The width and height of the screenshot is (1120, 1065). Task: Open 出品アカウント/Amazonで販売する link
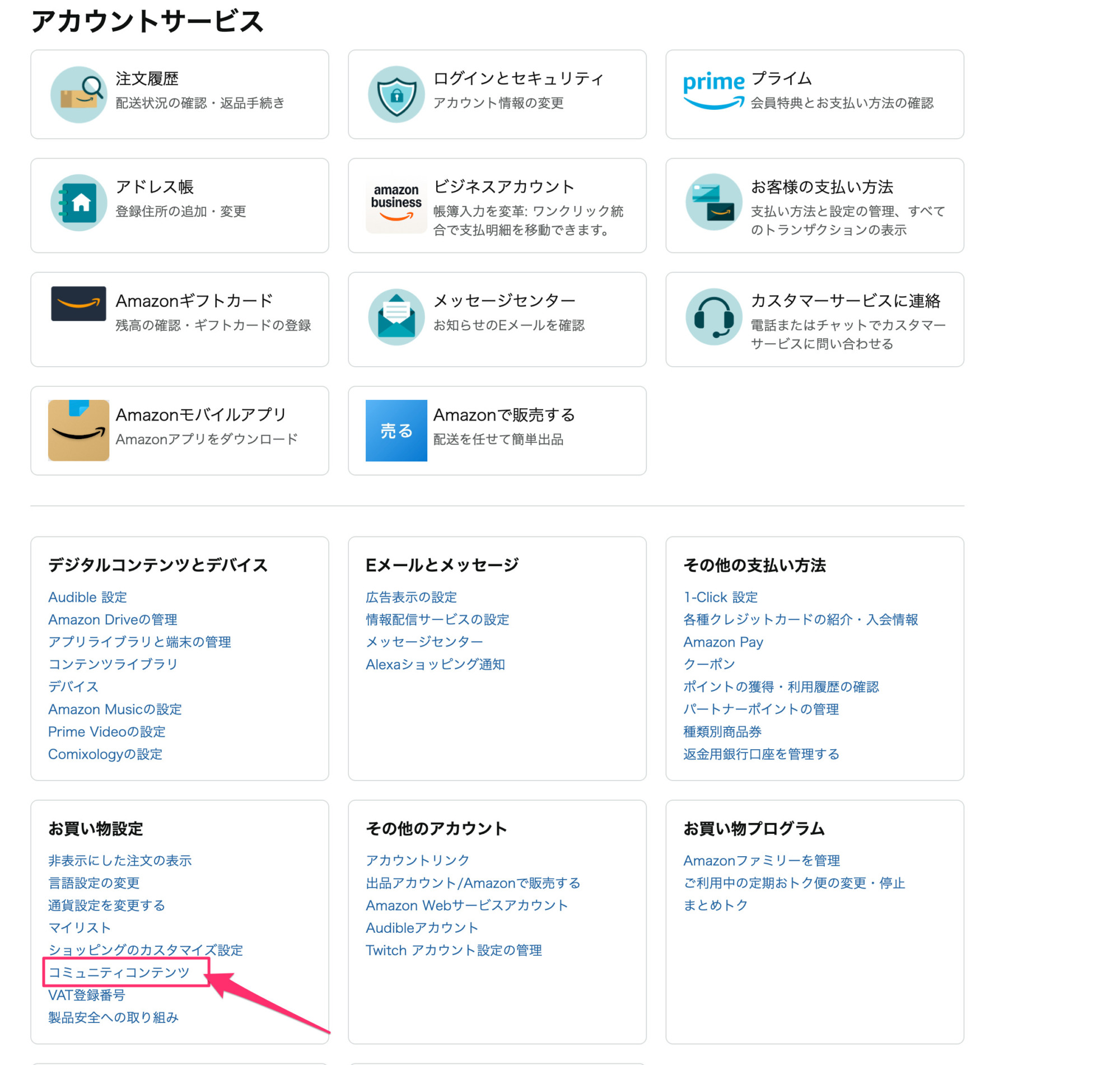pos(473,884)
